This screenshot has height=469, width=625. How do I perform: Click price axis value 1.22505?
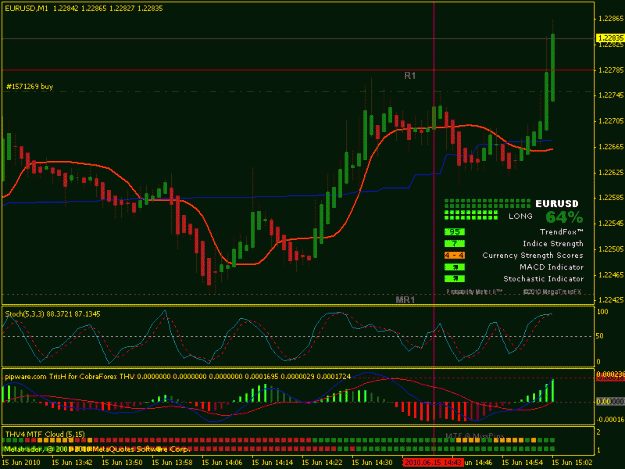pos(611,249)
